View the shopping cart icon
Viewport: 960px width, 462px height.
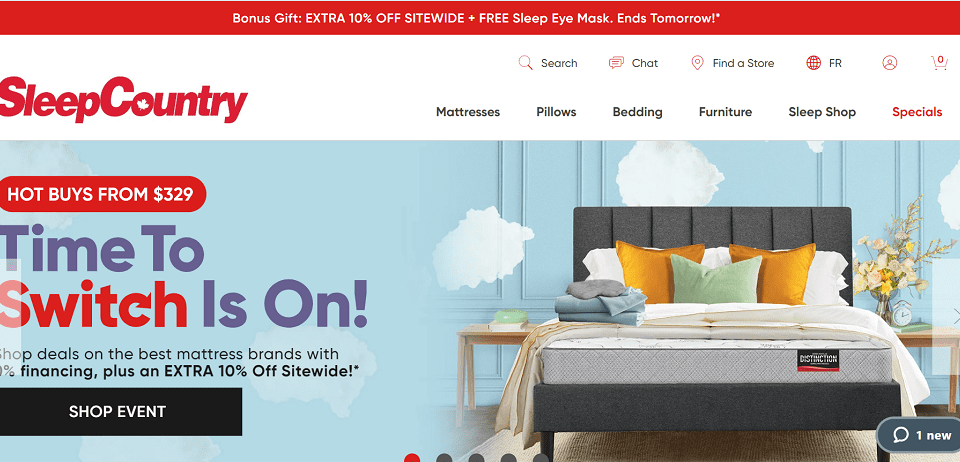(x=939, y=62)
